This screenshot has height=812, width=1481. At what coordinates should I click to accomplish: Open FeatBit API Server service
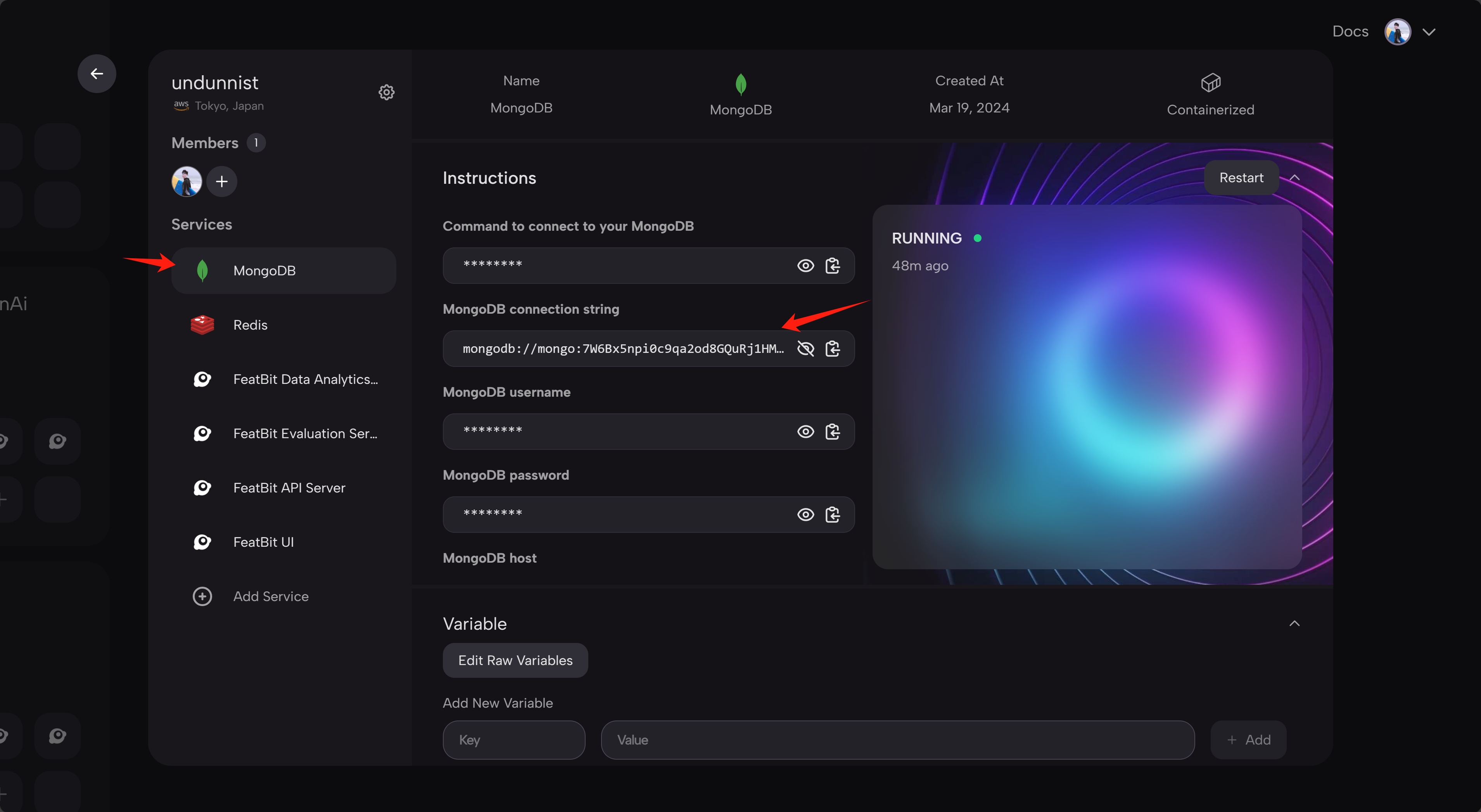[283, 488]
